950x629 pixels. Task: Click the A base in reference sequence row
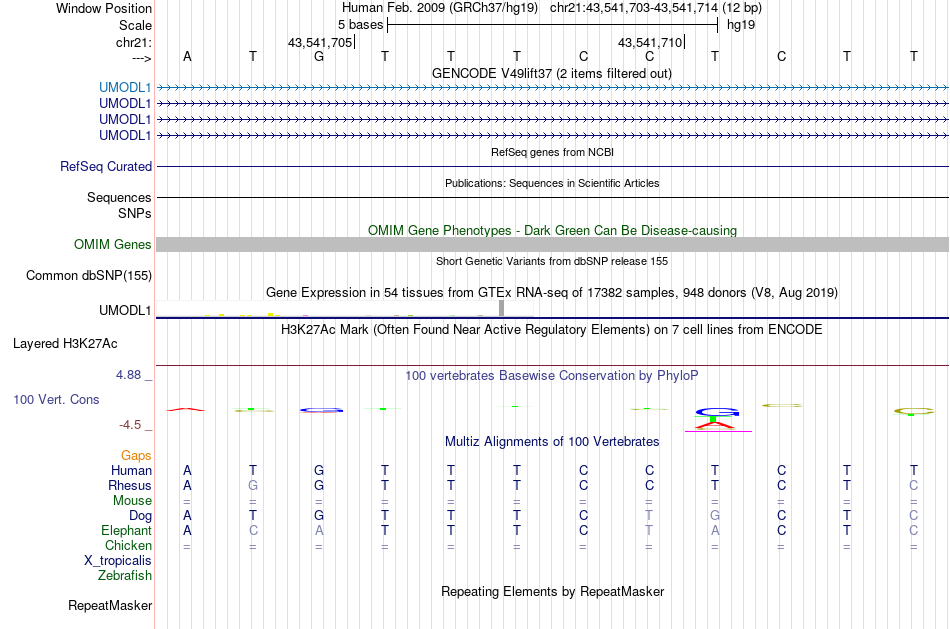coord(187,56)
